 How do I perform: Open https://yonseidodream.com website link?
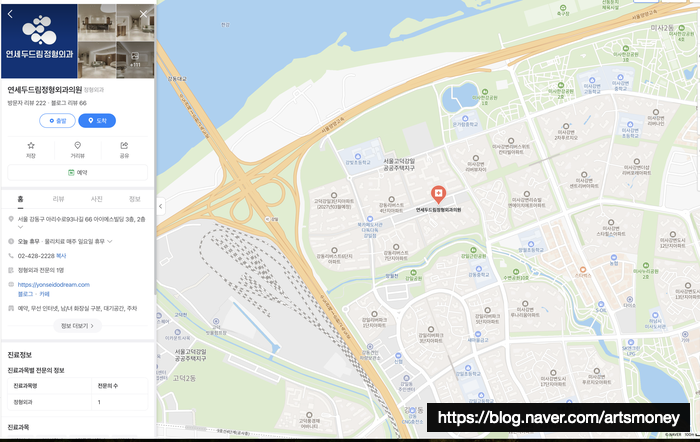coord(54,284)
